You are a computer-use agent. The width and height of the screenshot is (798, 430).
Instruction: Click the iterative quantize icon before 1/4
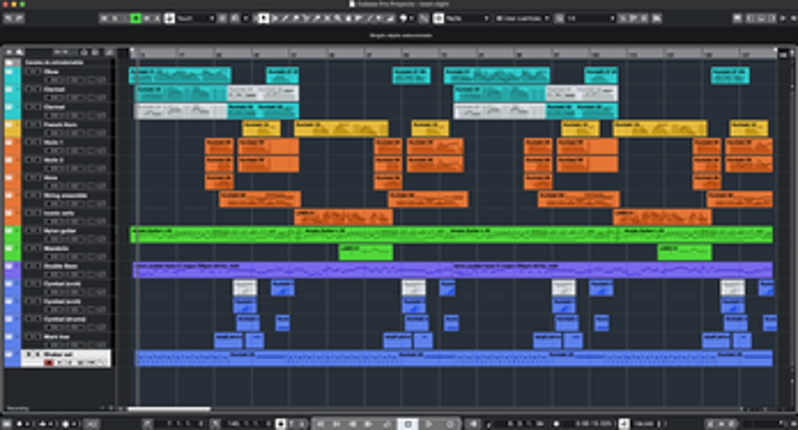click(x=559, y=18)
